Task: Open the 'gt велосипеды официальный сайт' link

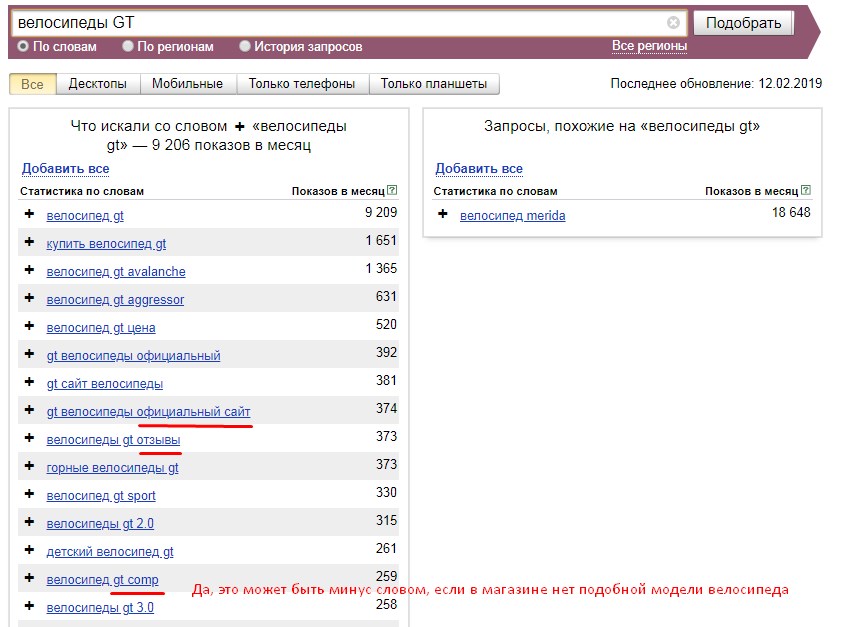Action: tap(148, 412)
